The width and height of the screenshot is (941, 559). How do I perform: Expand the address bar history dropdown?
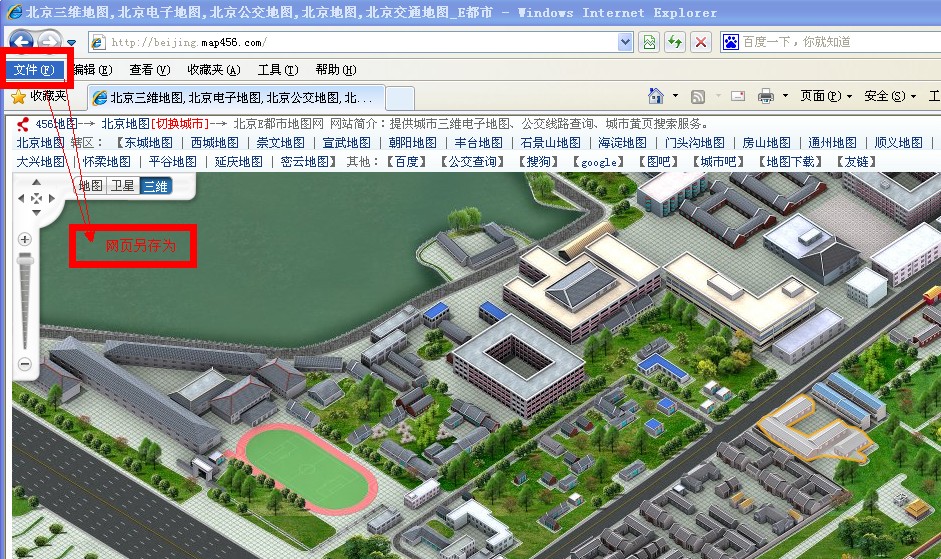(625, 42)
